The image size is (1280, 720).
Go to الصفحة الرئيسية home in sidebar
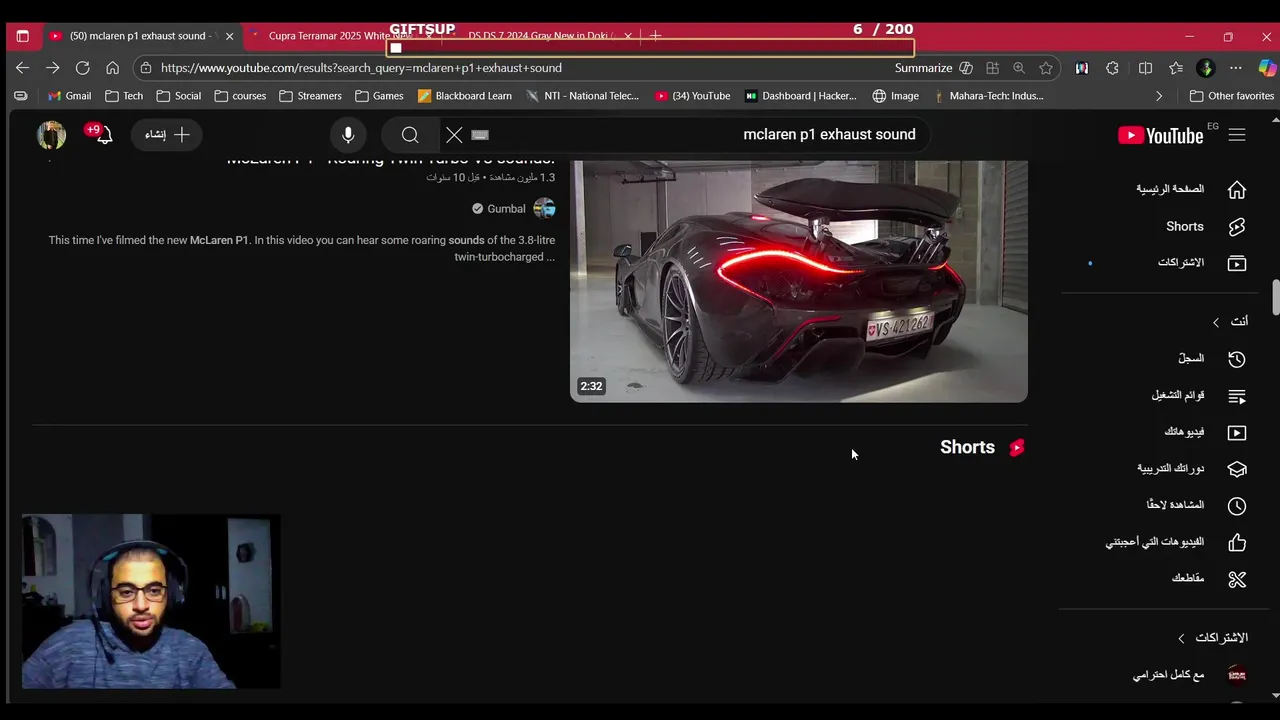[1190, 189]
